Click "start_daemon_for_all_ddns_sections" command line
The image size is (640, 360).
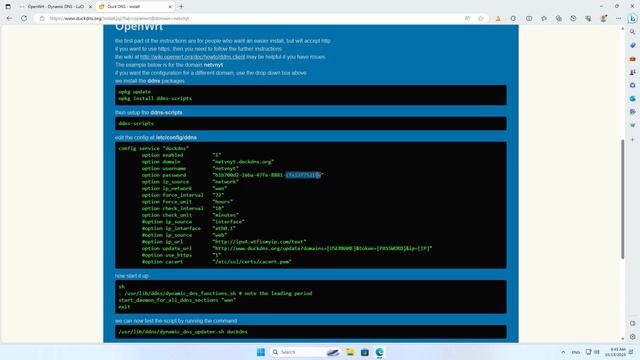(177, 300)
